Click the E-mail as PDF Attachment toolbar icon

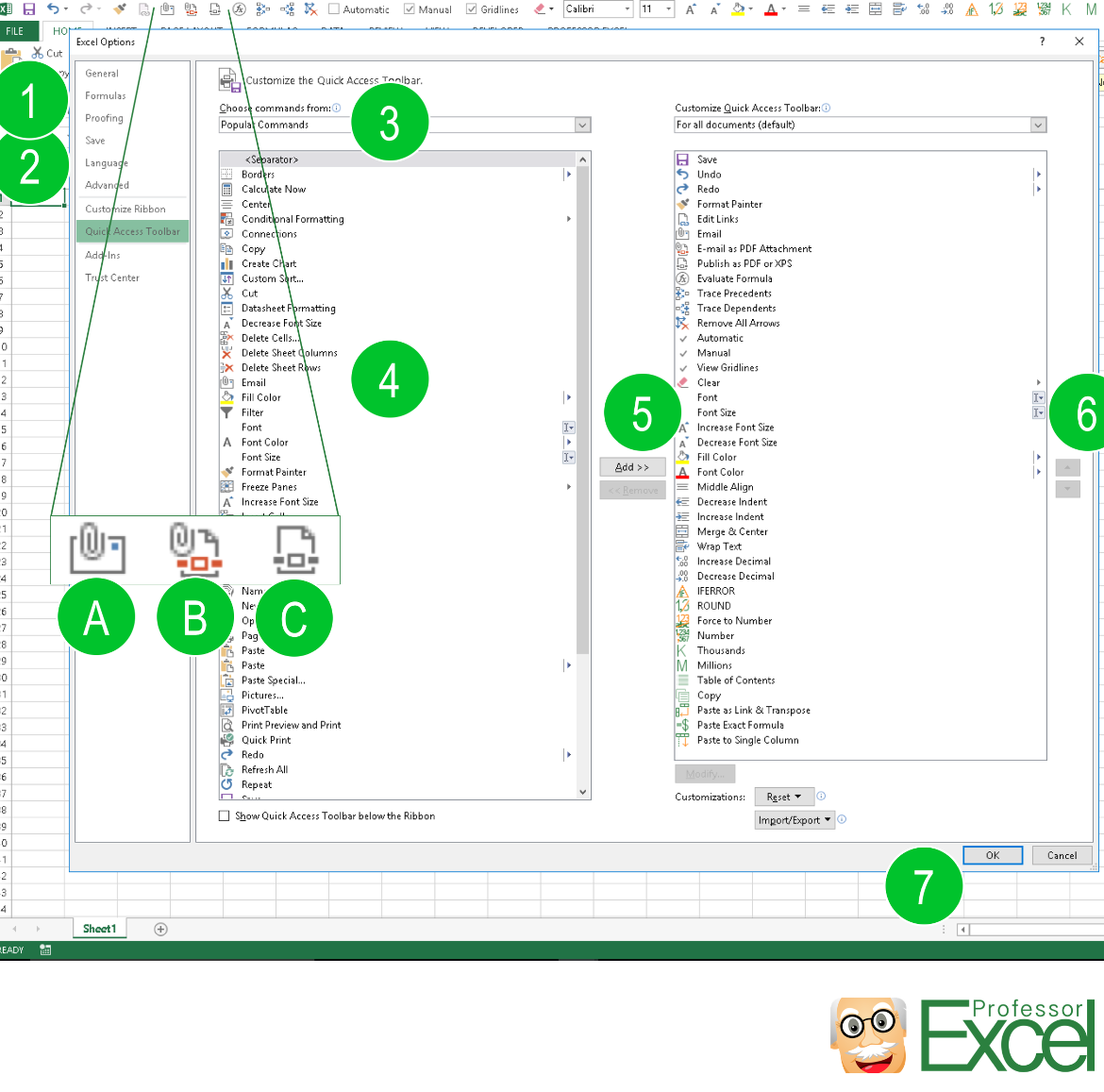191,9
